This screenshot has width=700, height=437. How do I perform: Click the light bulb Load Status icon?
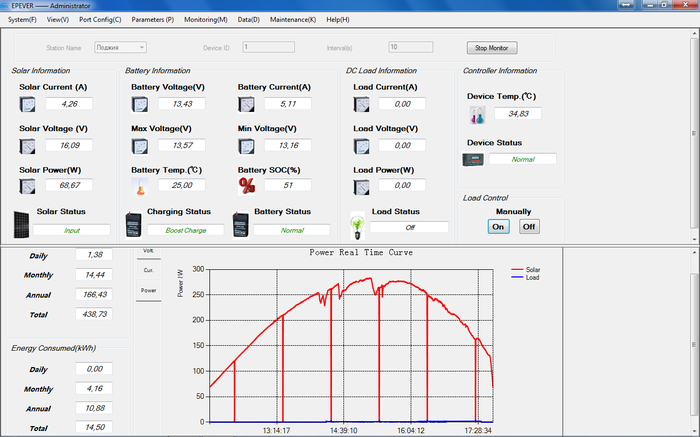click(356, 224)
